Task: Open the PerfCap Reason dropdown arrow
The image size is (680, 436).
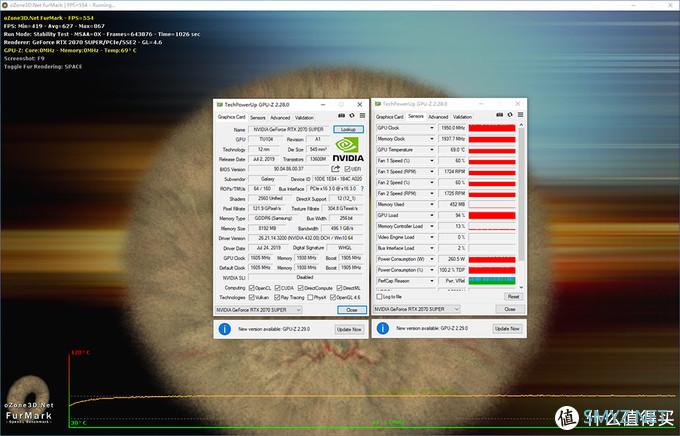Action: (x=432, y=281)
